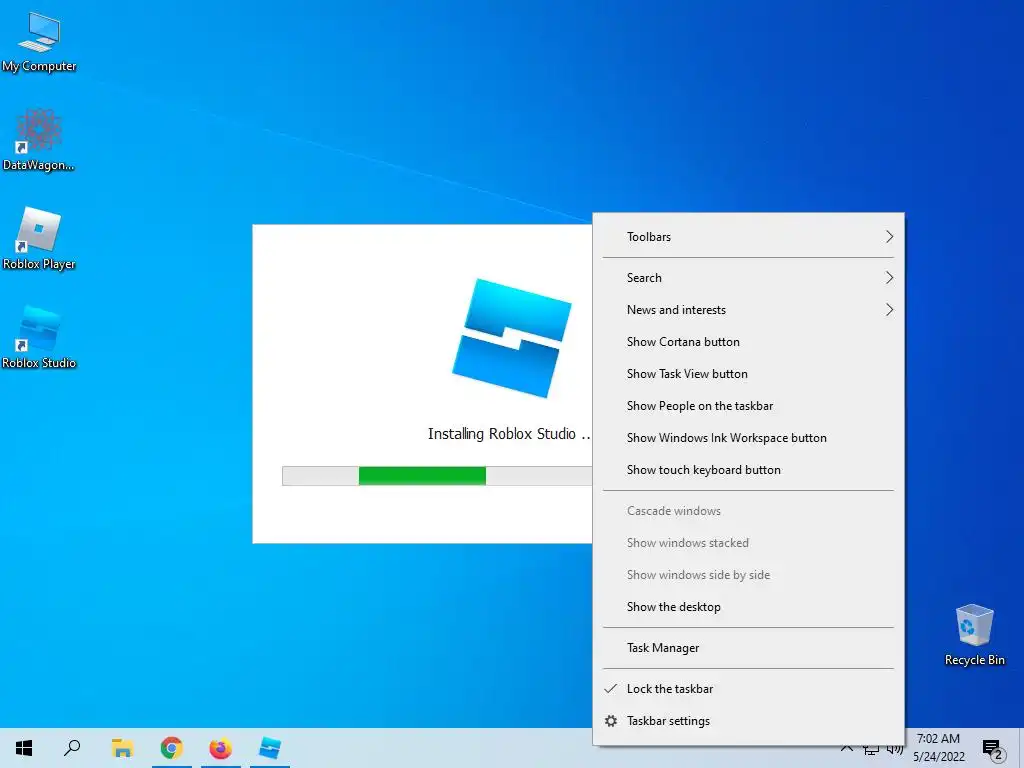This screenshot has height=768, width=1024.
Task: Click the Installing Roblox Studio status text
Action: tap(509, 434)
